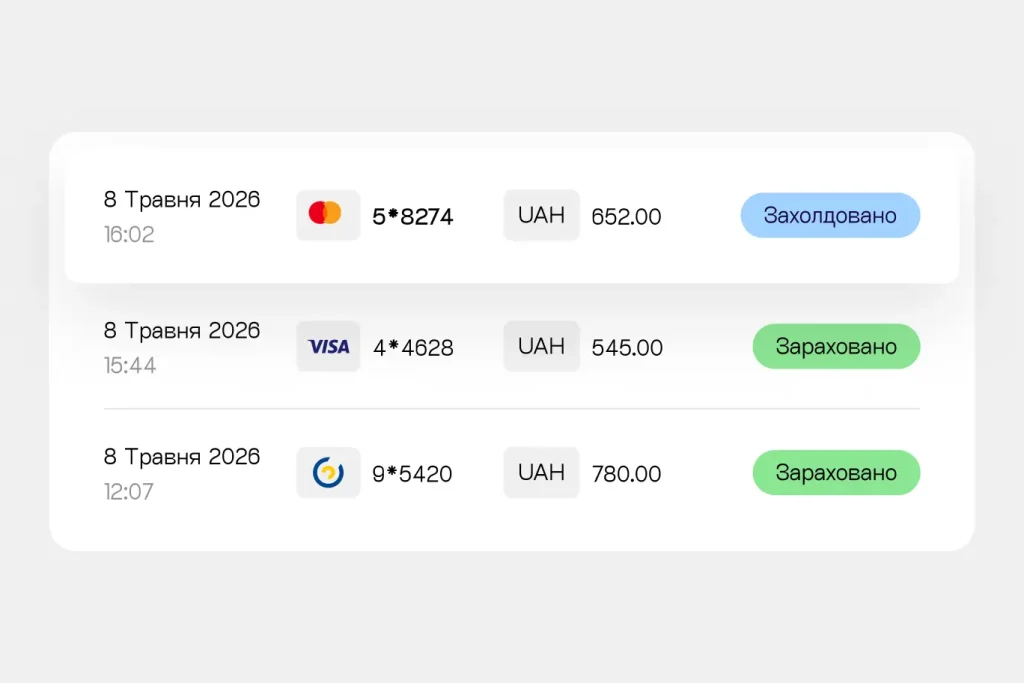Viewport: 1024px width, 683px height.
Task: Click the amount 652.00
Action: pyautogui.click(x=626, y=216)
